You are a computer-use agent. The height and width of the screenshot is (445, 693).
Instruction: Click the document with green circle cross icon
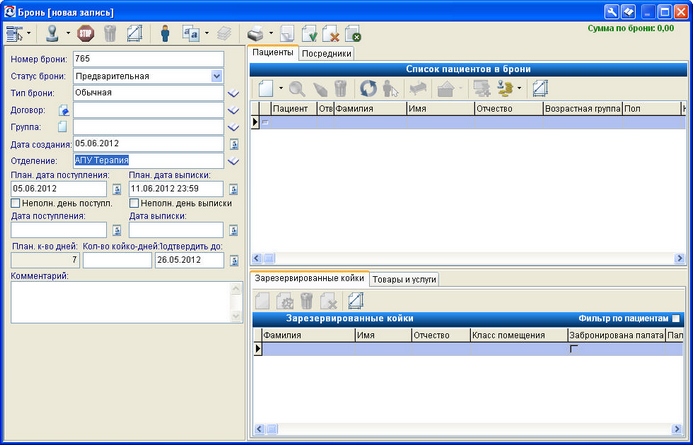[353, 34]
